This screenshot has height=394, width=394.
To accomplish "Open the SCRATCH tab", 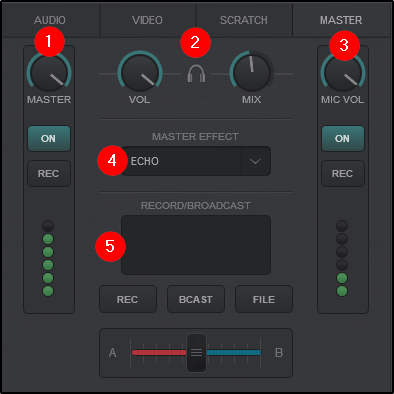I will click(x=244, y=20).
